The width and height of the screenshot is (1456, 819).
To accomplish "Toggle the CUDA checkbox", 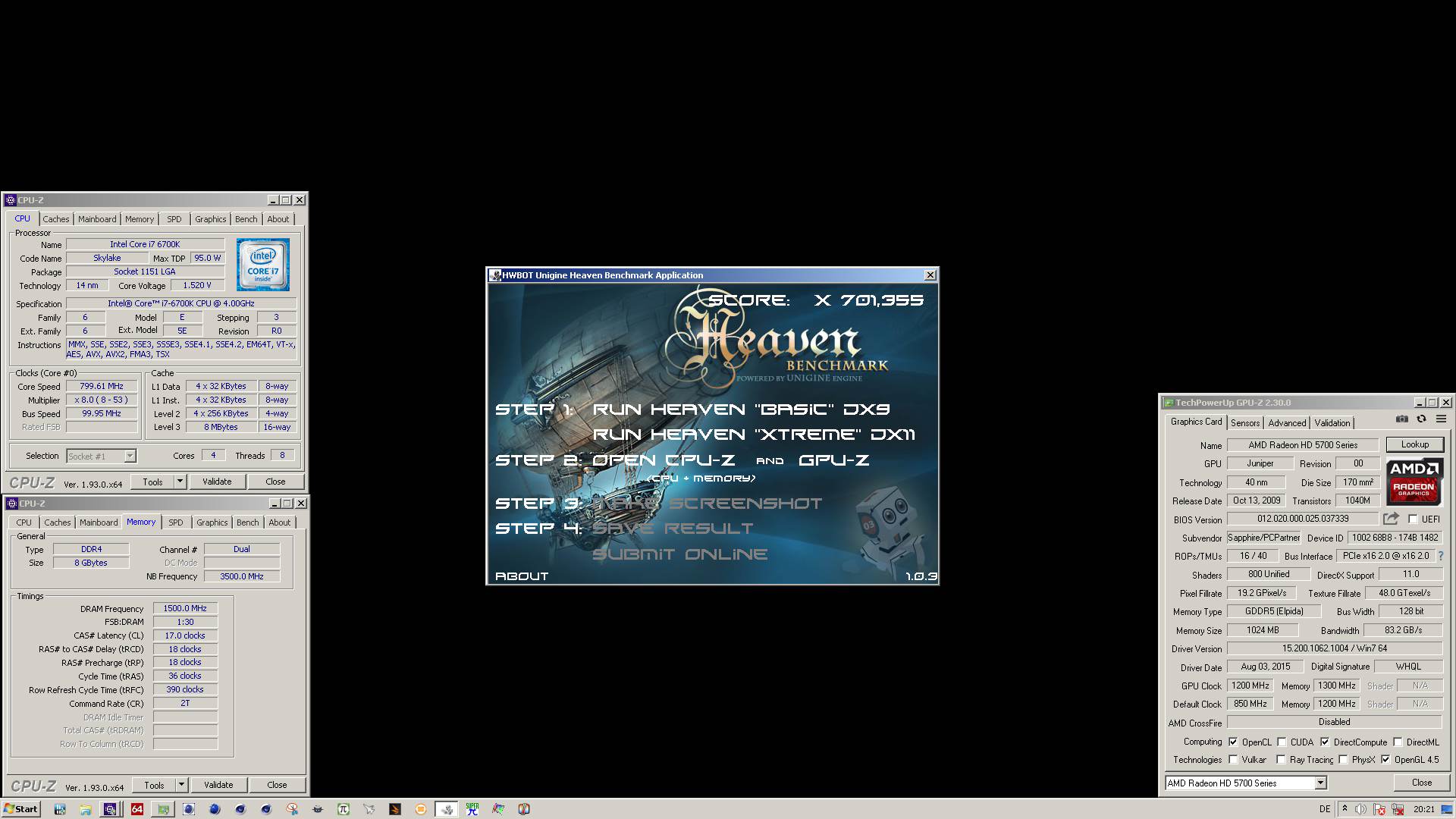I will (x=1282, y=742).
